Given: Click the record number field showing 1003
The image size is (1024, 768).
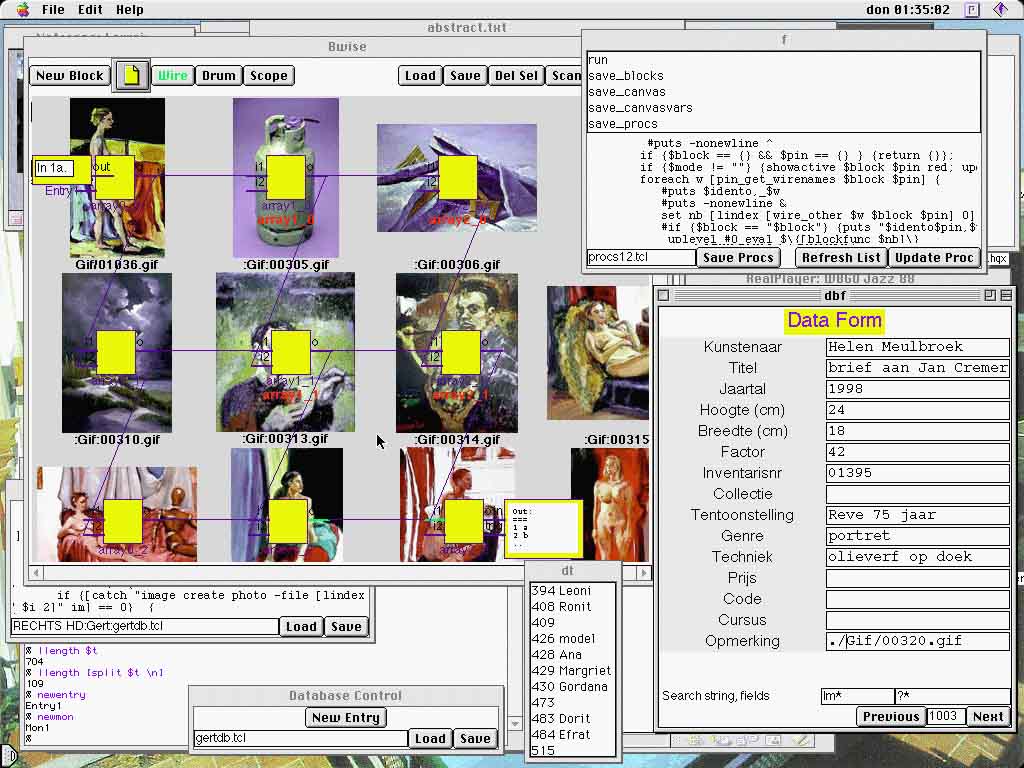Looking at the screenshot, I should [946, 716].
